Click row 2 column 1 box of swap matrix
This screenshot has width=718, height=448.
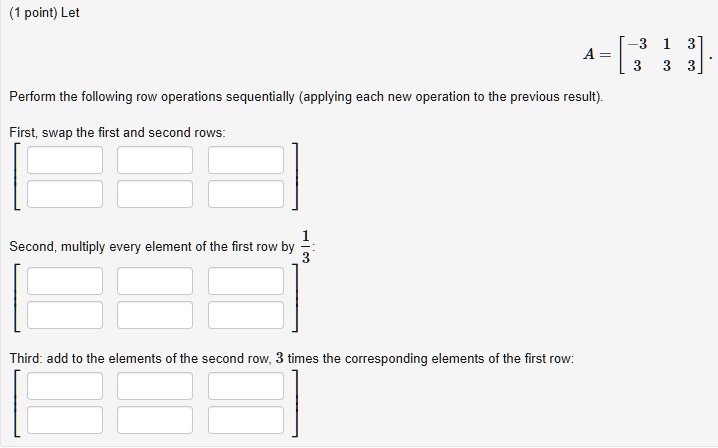[65, 194]
